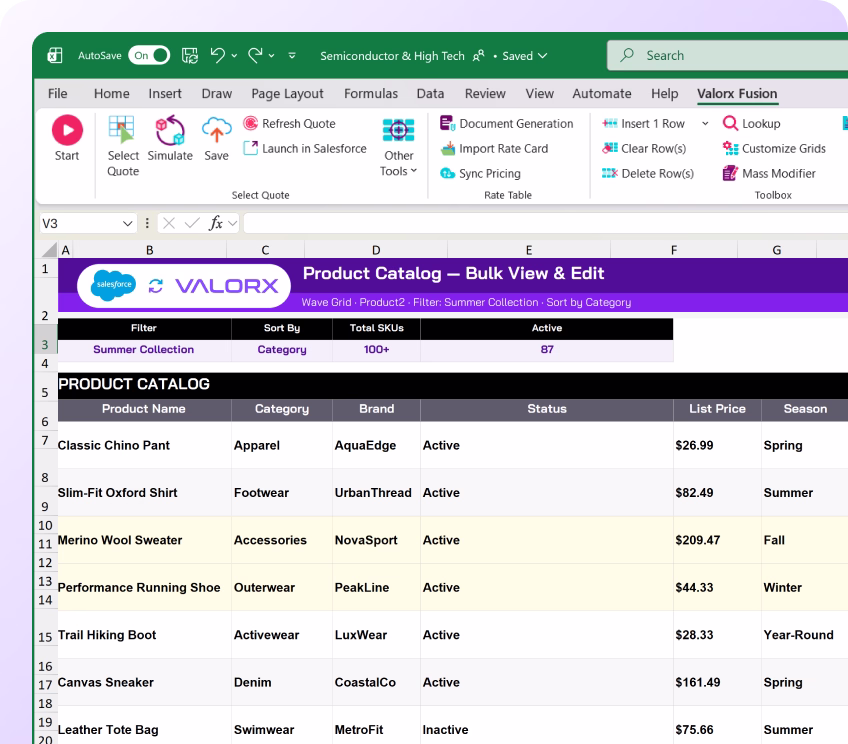Screen dimensions: 848x744
Task: Open the Saved status dropdown chevron
Action: 542,56
